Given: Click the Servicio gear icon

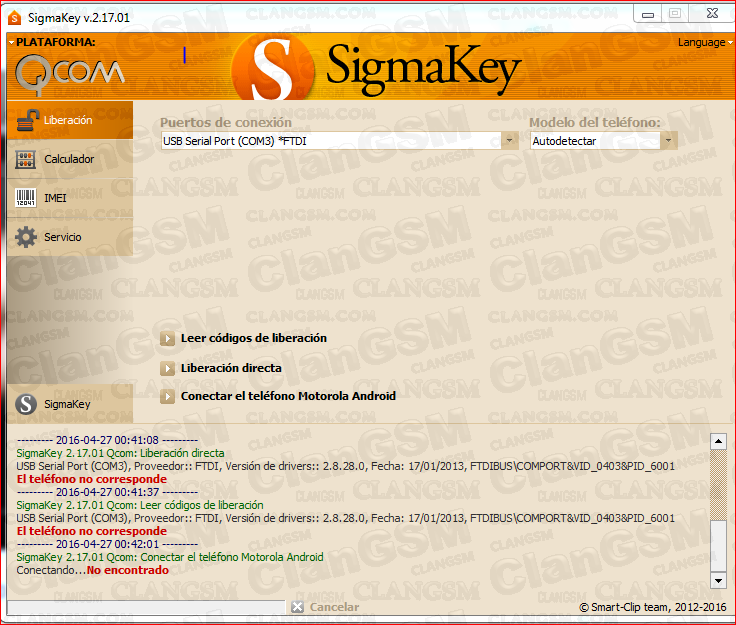Looking at the screenshot, I should (x=25, y=237).
